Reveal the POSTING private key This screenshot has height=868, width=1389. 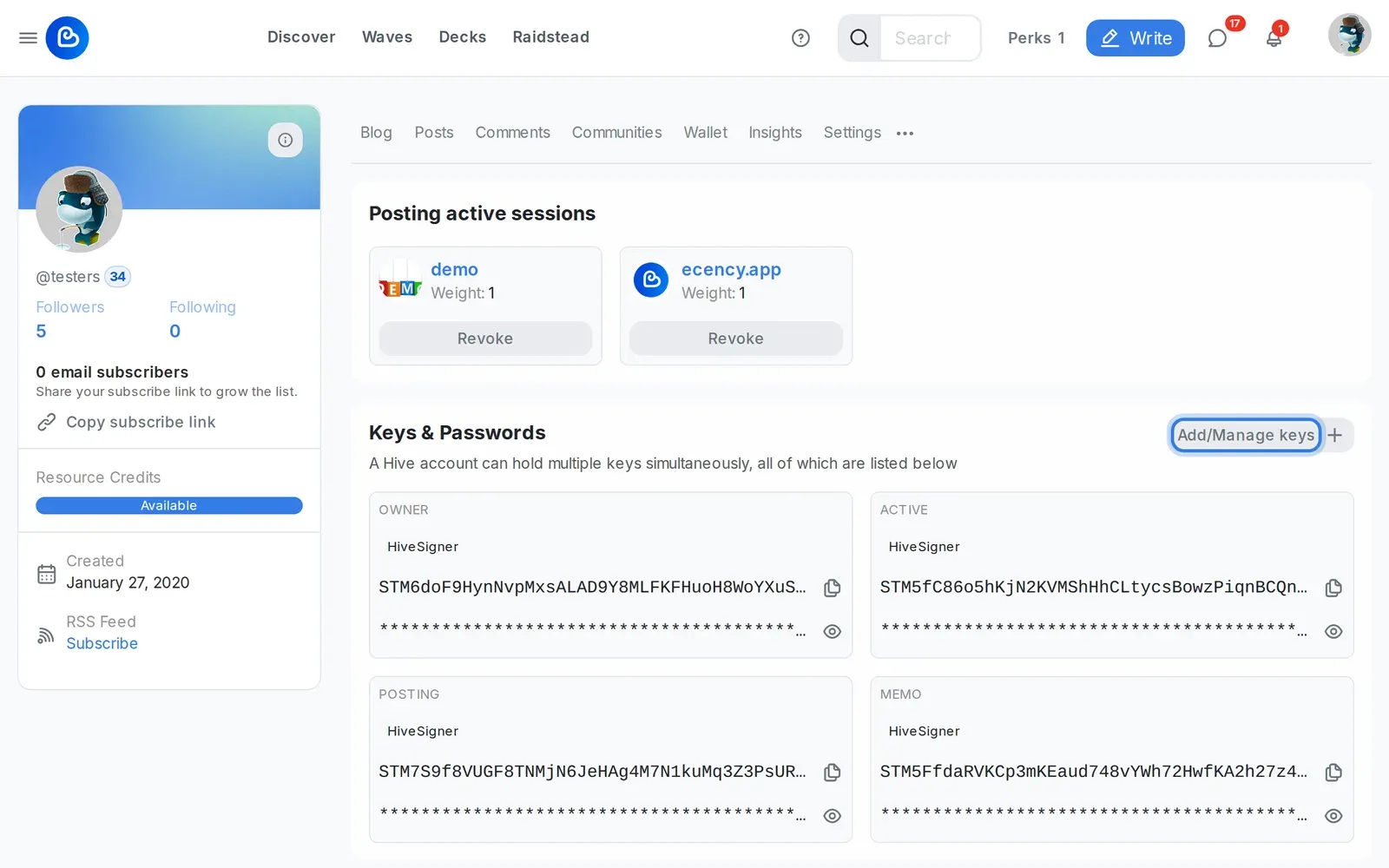click(x=832, y=816)
